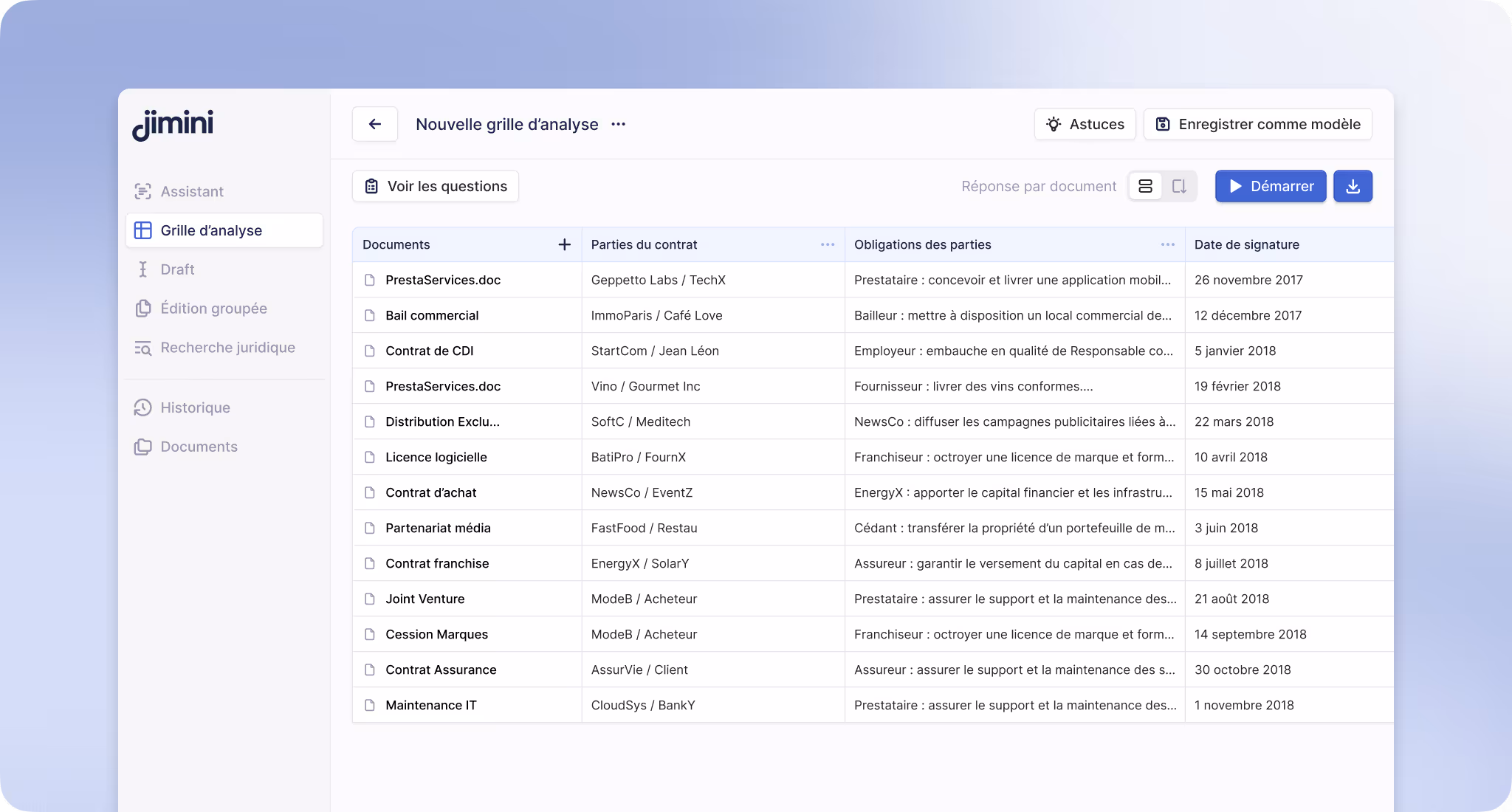Click the file icon for Maintenance IT
This screenshot has height=812, width=1512.
click(370, 705)
